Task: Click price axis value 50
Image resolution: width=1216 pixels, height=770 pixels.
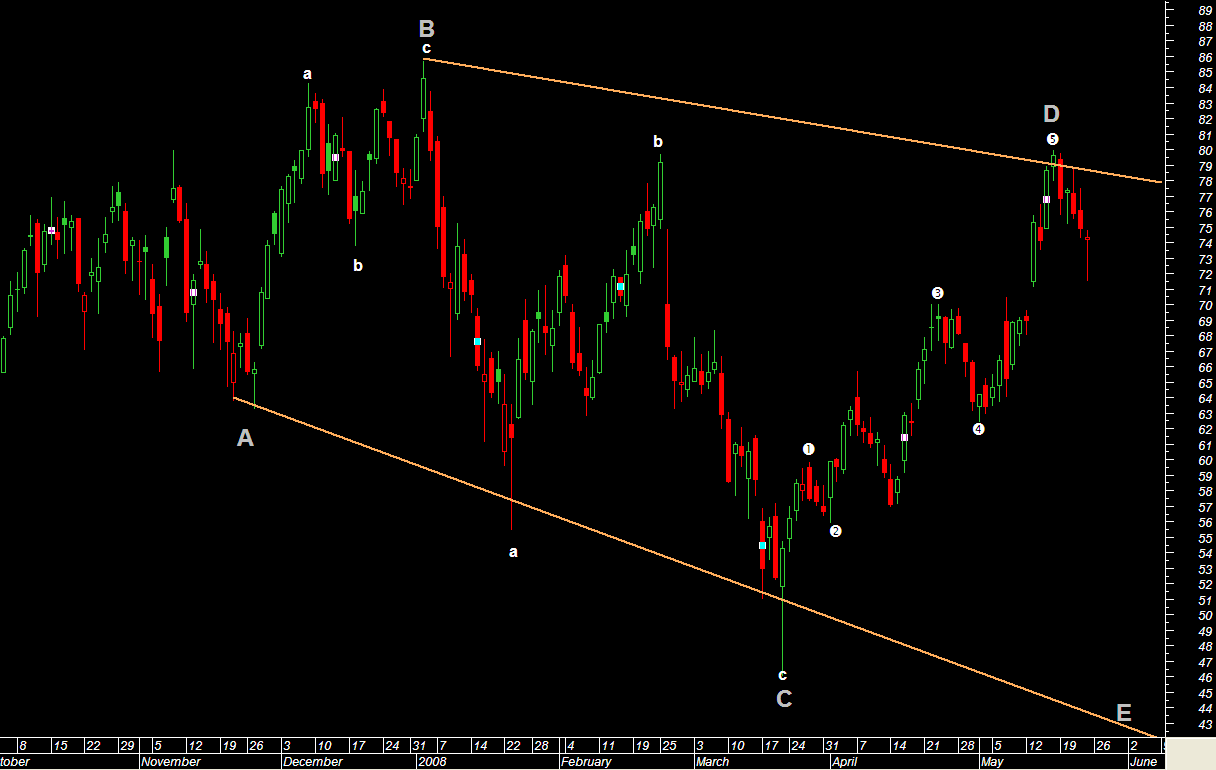Action: pyautogui.click(x=1205, y=615)
